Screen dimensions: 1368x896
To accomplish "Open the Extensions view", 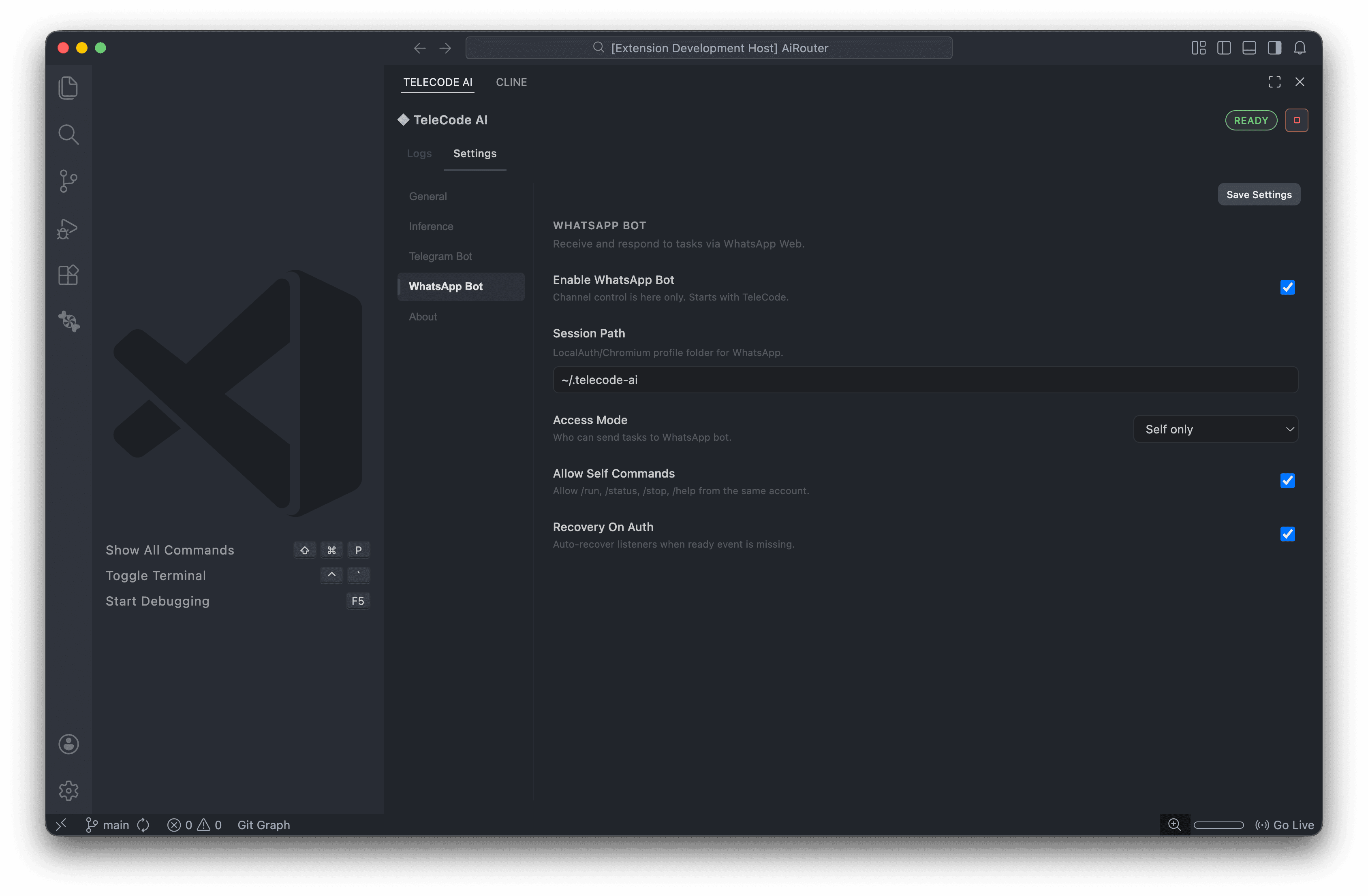I will [68, 275].
